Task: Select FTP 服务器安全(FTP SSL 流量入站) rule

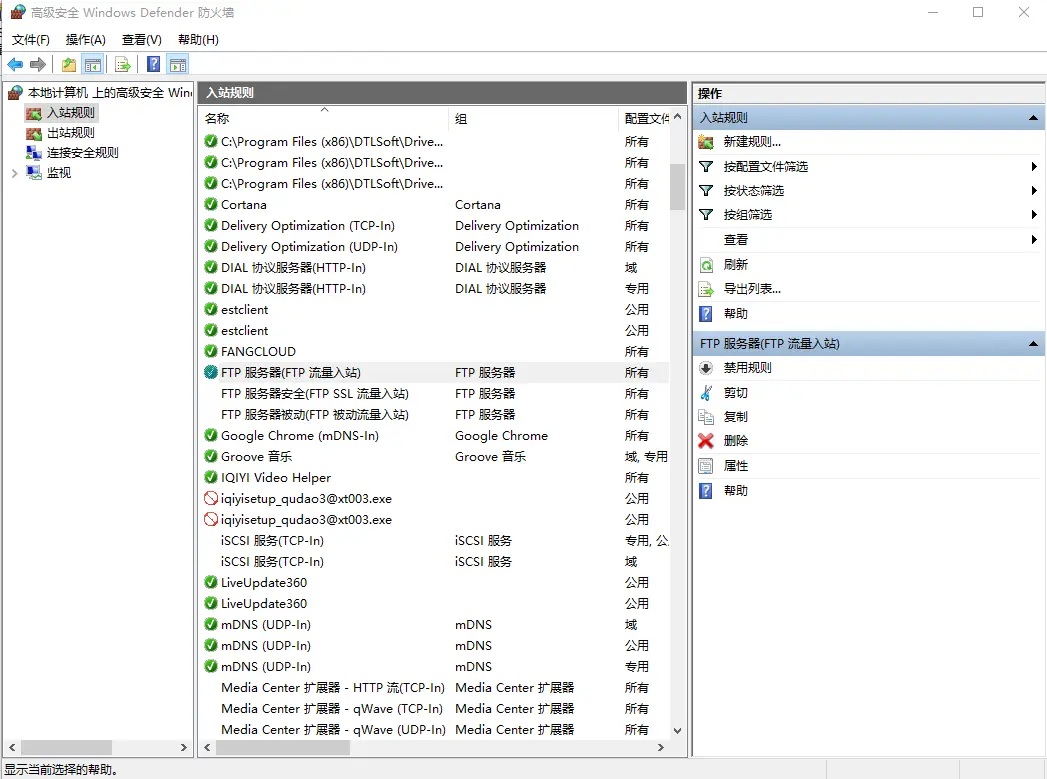Action: click(x=435, y=394)
